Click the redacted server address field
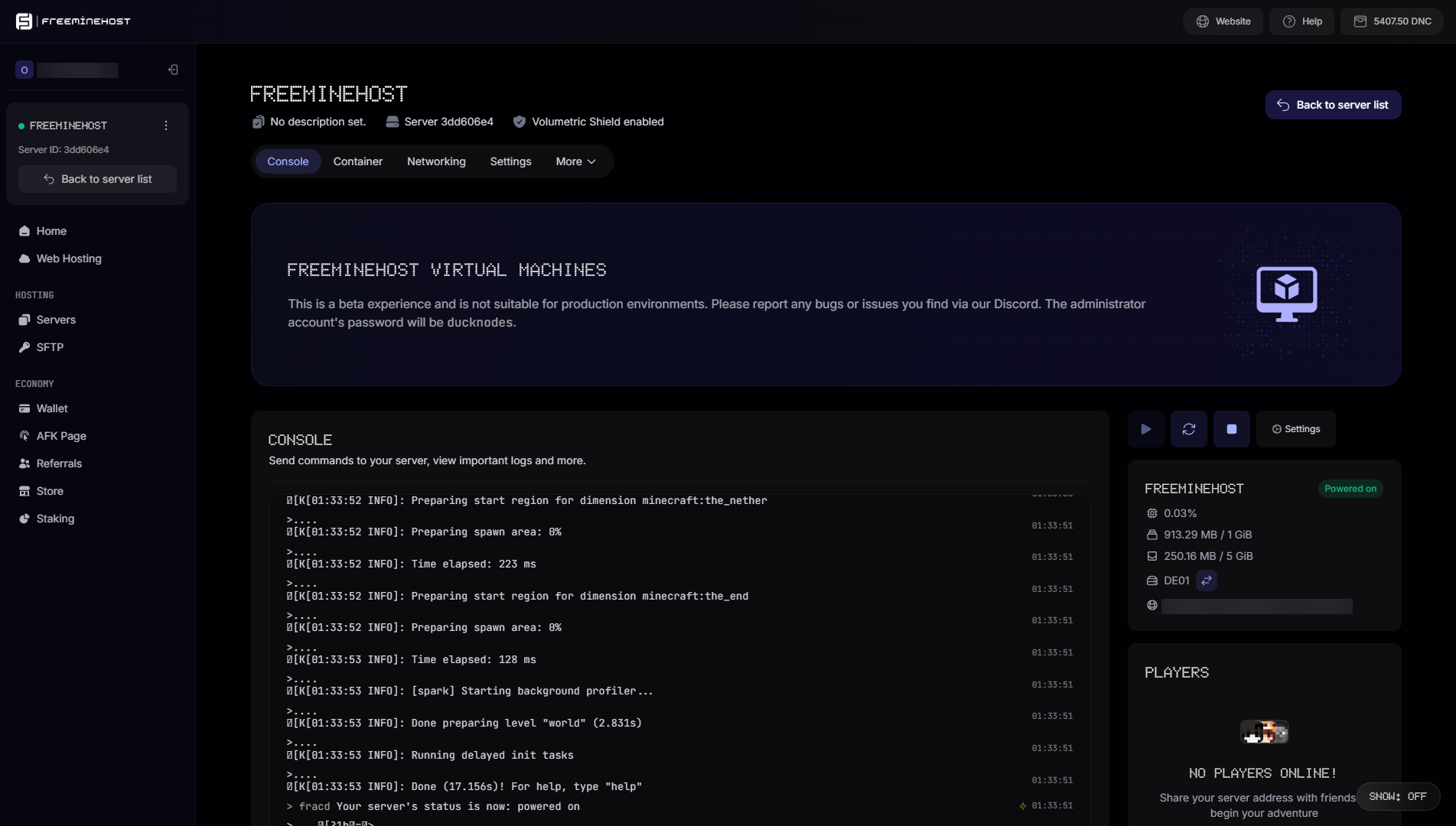Image resolution: width=1456 pixels, height=826 pixels. (1256, 606)
